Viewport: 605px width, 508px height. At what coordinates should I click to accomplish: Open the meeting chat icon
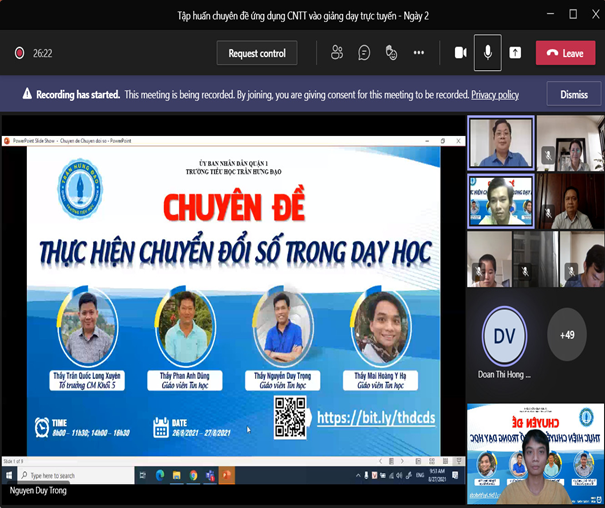coord(364,52)
